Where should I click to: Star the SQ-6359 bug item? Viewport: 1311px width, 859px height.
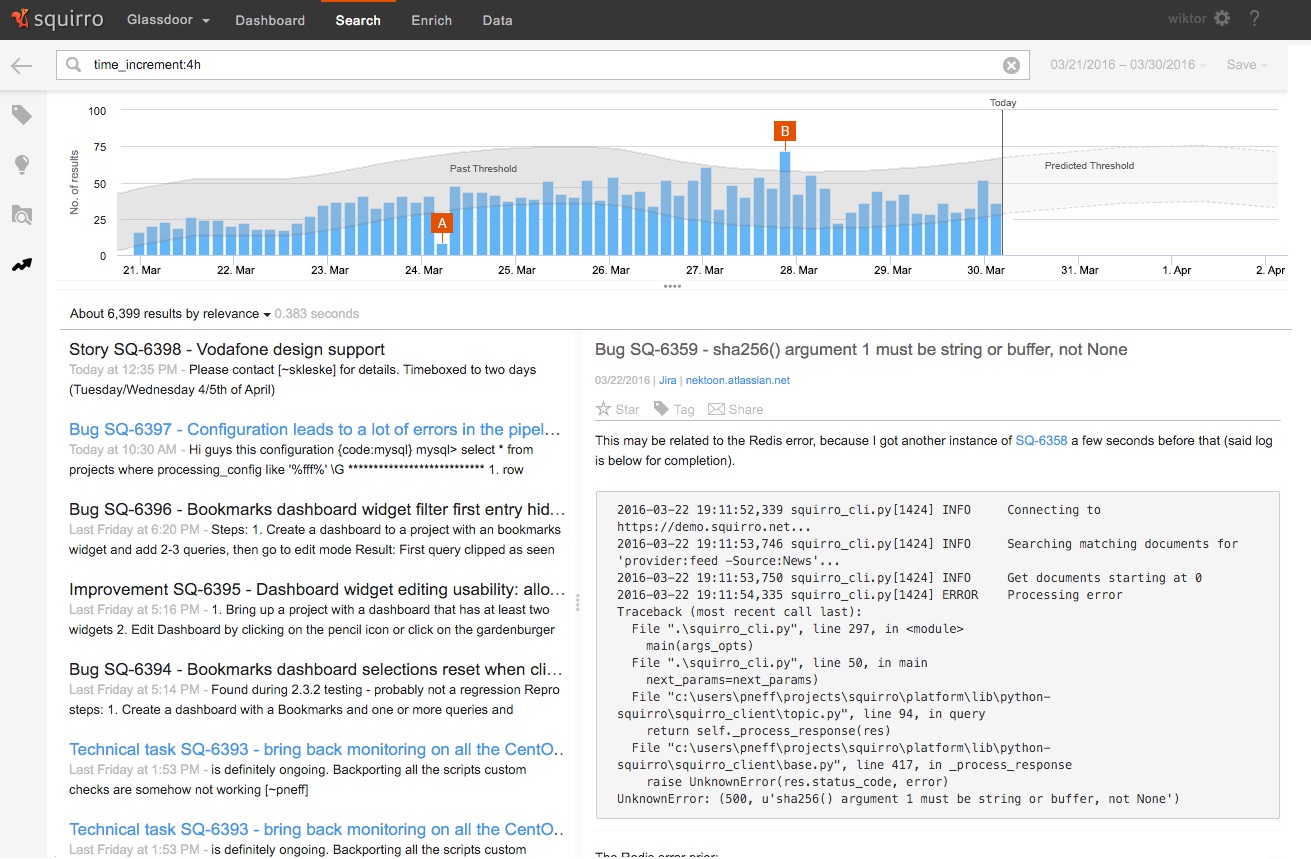[617, 409]
